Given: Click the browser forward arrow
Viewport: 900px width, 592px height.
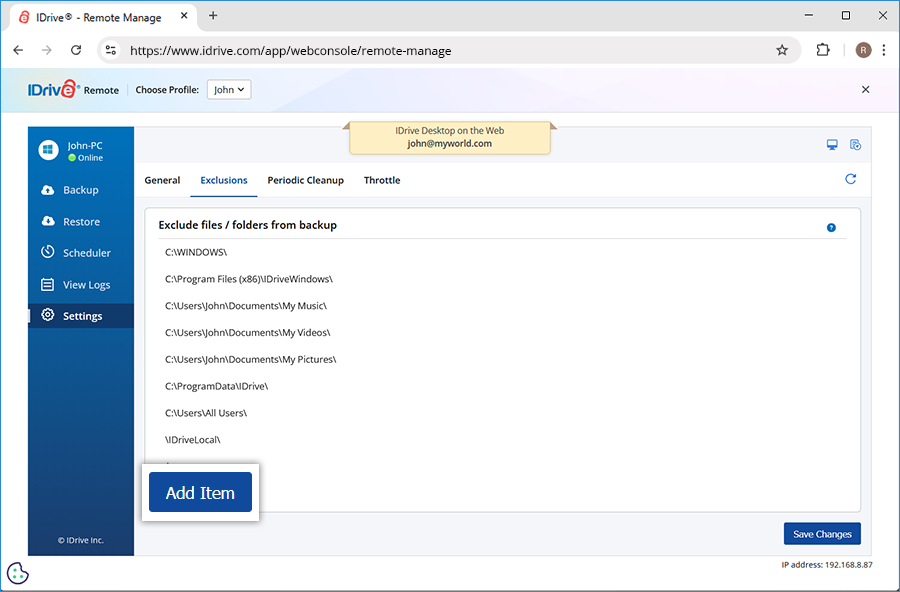Looking at the screenshot, I should (46, 51).
